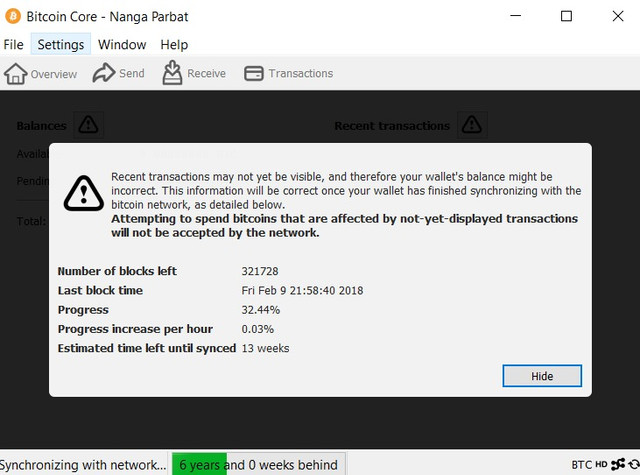Click the 32.44% progress value
The height and width of the screenshot is (475, 640).
coord(261,310)
